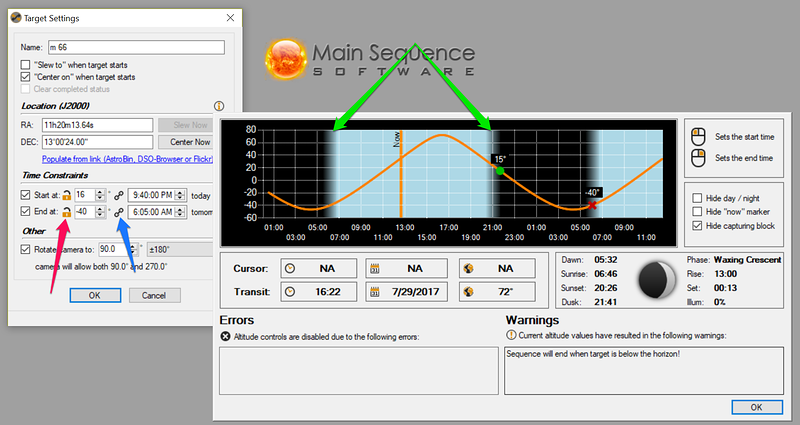Click the Waxing Crescent phase text

click(747, 260)
